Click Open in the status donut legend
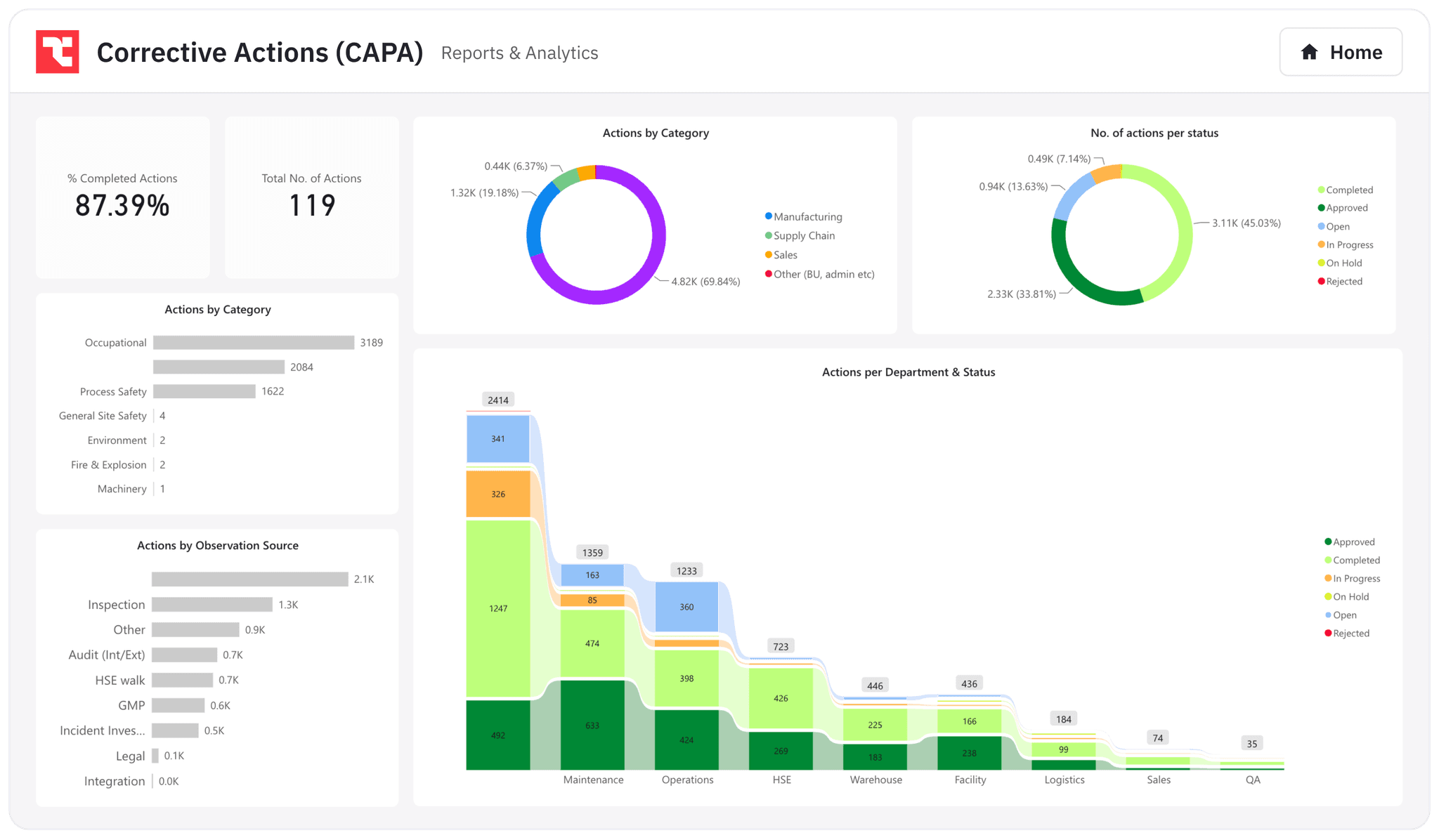The image size is (1439, 840). [1334, 226]
